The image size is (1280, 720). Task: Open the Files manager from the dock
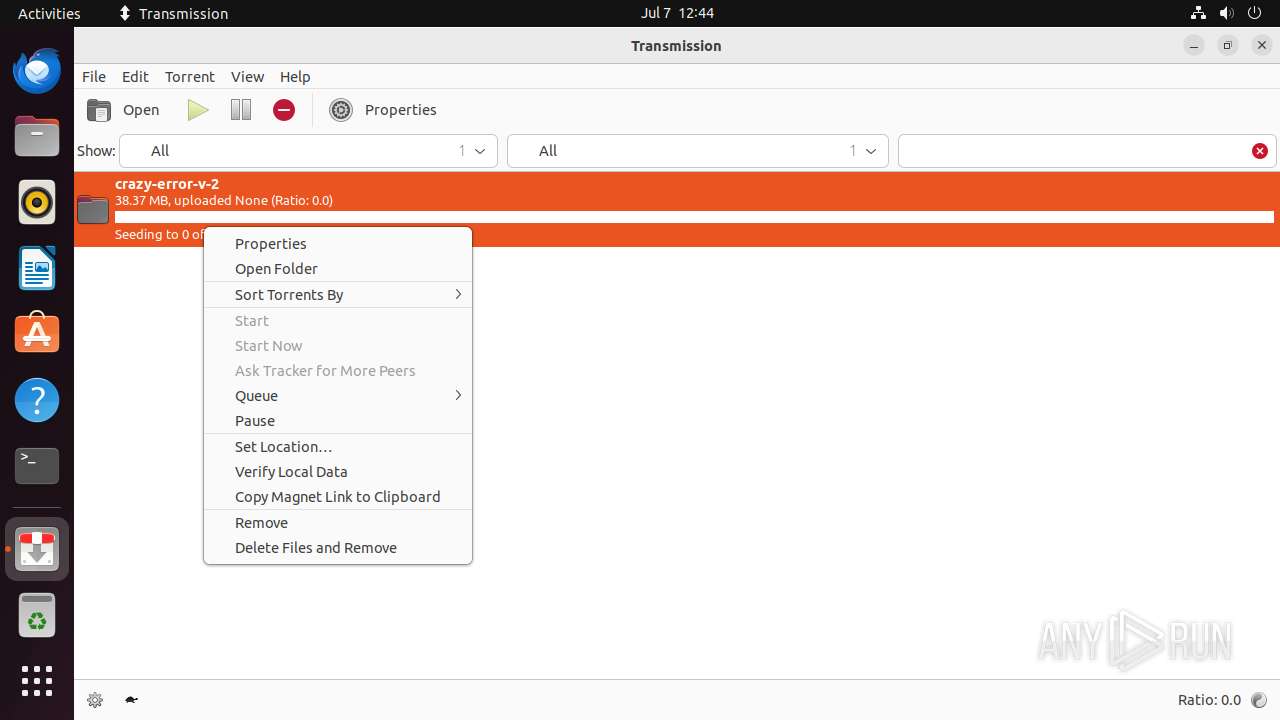click(37, 137)
